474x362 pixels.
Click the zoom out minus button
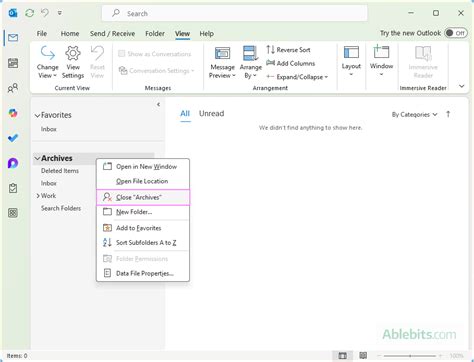(x=379, y=356)
